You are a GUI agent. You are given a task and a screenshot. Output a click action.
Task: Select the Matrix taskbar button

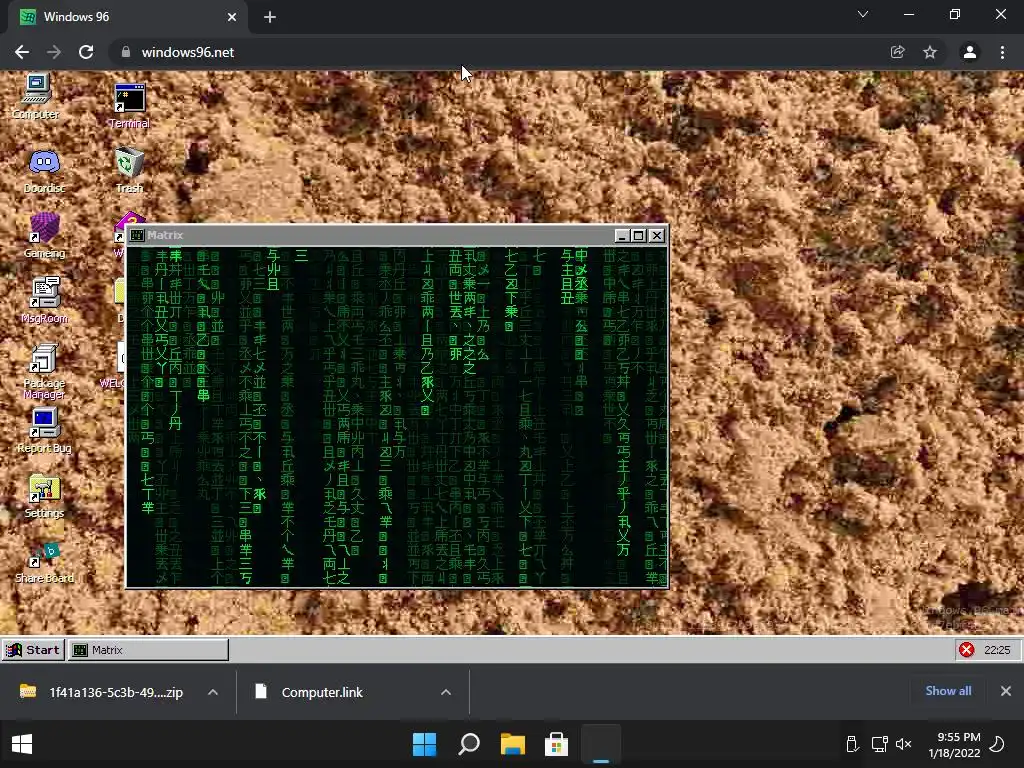148,650
